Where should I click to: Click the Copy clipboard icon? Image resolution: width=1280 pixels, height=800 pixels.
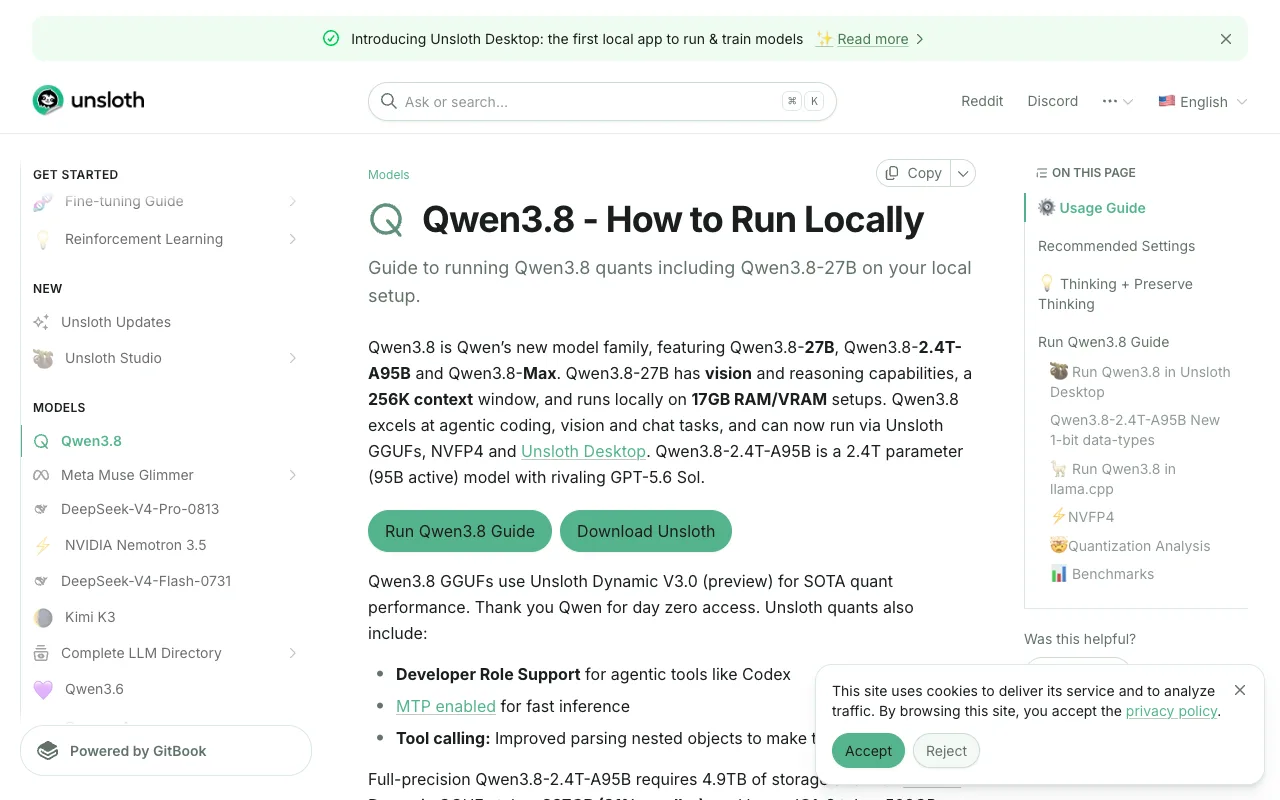tap(892, 173)
